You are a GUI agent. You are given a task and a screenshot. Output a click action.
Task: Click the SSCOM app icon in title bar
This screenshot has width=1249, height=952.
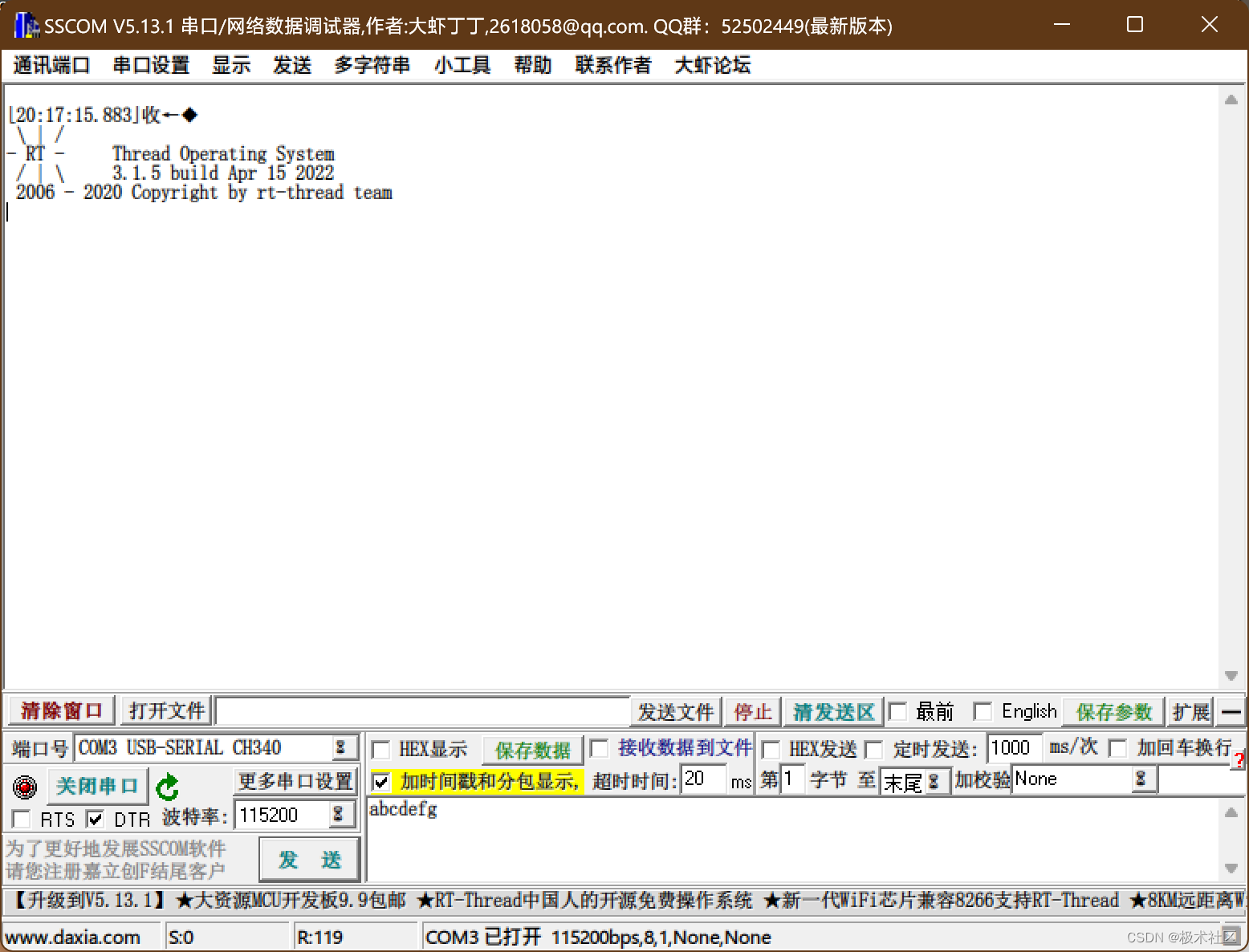pyautogui.click(x=26, y=26)
